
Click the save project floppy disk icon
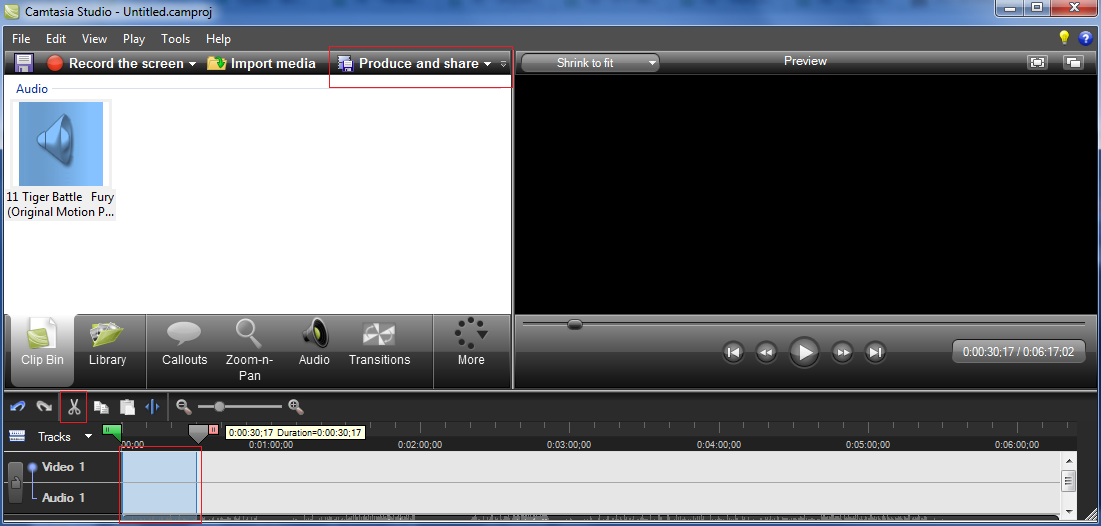click(24, 63)
